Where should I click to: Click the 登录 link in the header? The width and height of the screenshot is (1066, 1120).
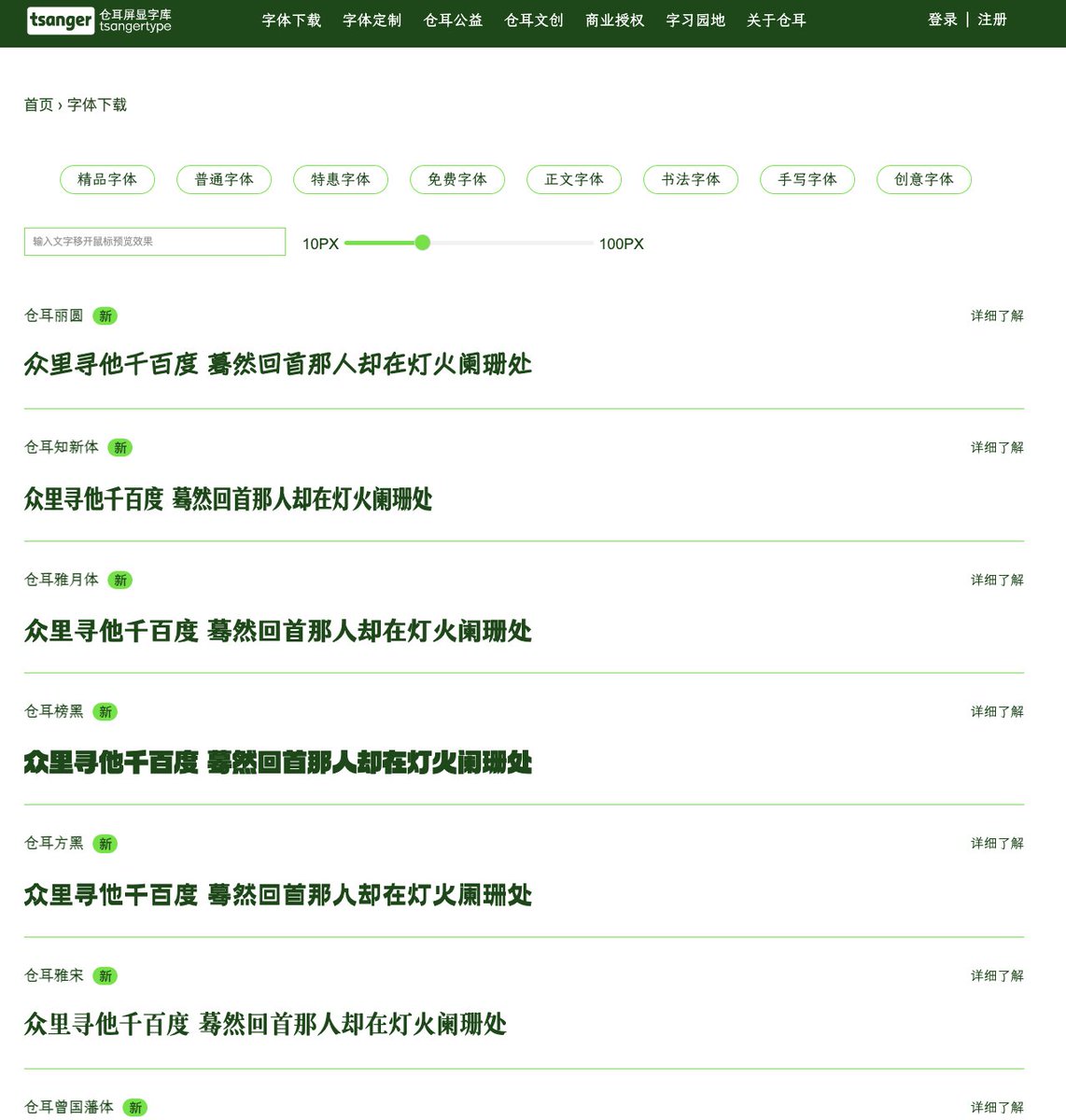tap(942, 20)
